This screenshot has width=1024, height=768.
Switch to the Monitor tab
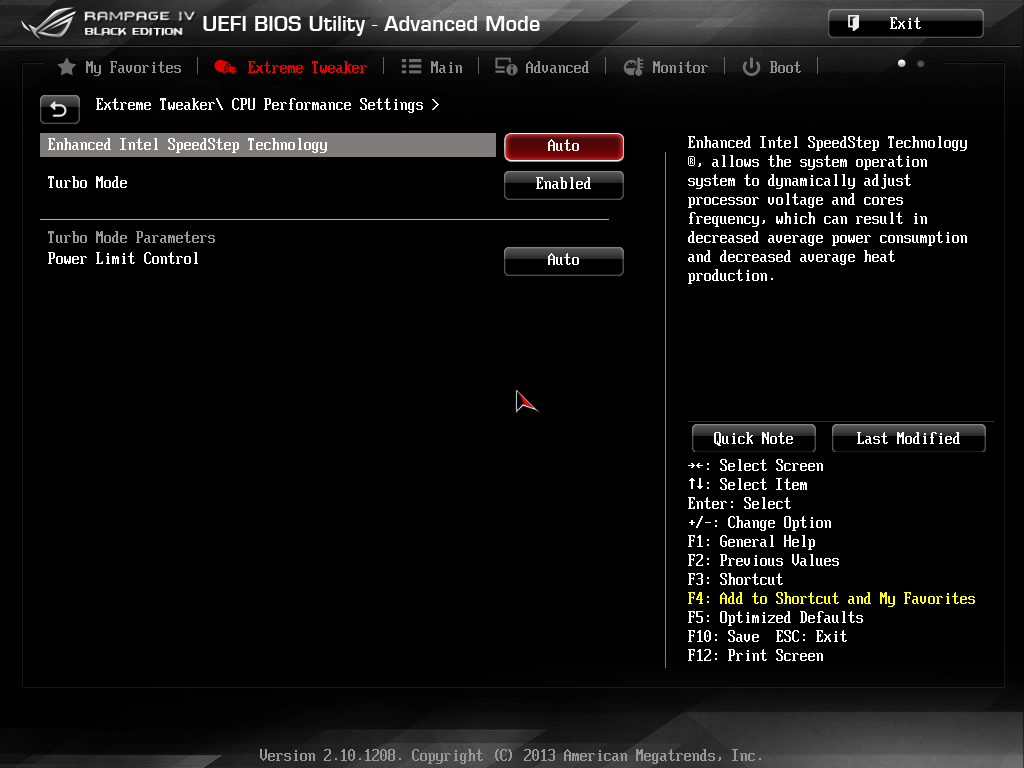[666, 67]
